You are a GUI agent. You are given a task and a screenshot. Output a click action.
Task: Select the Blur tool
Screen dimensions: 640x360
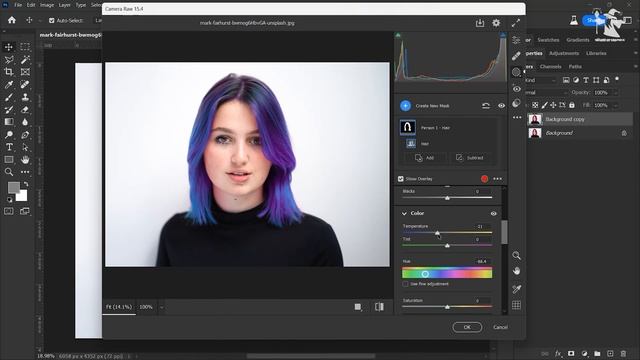point(25,122)
